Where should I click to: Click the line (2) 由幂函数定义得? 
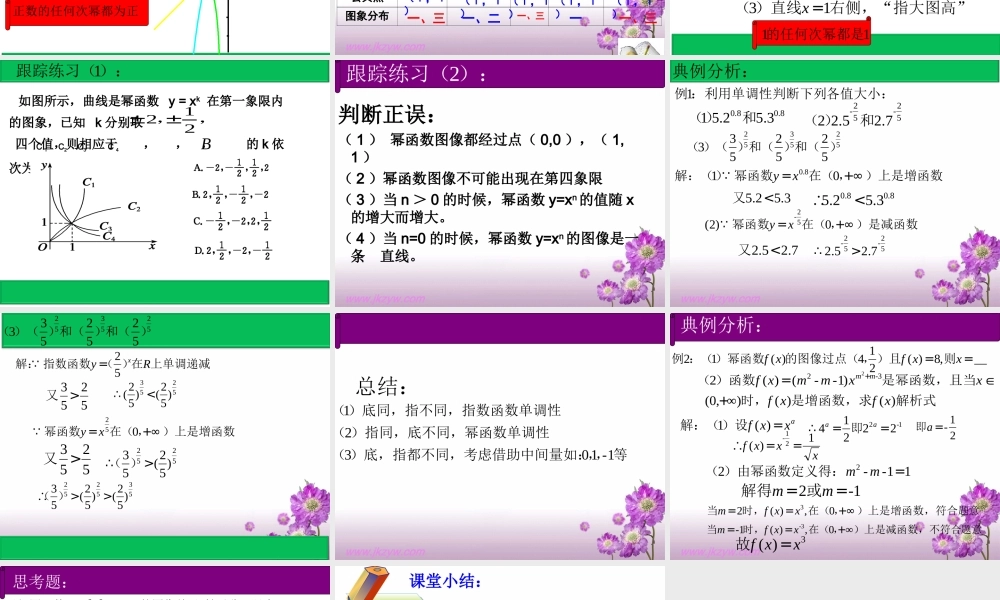(x=811, y=471)
